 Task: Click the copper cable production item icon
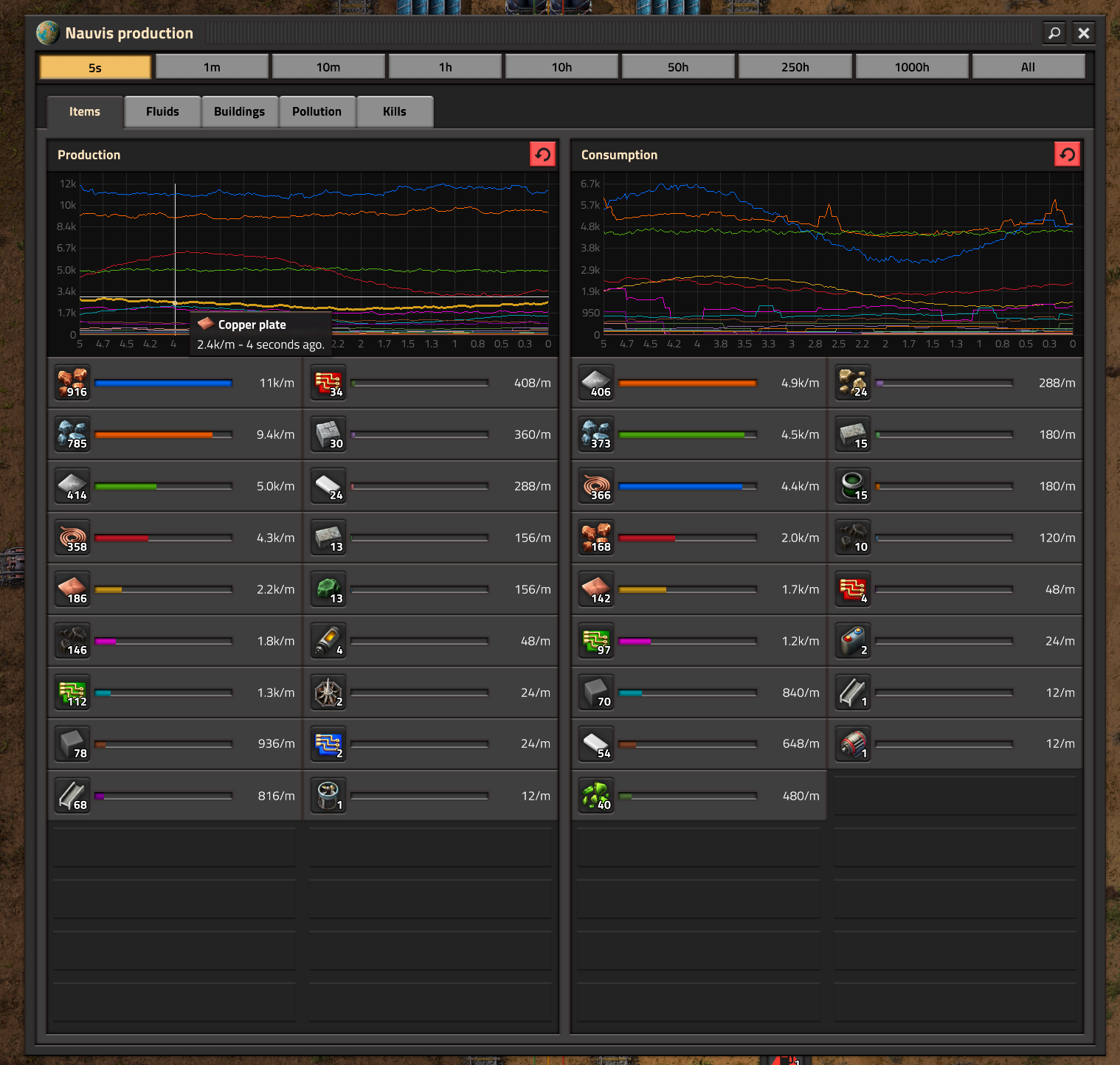(73, 538)
